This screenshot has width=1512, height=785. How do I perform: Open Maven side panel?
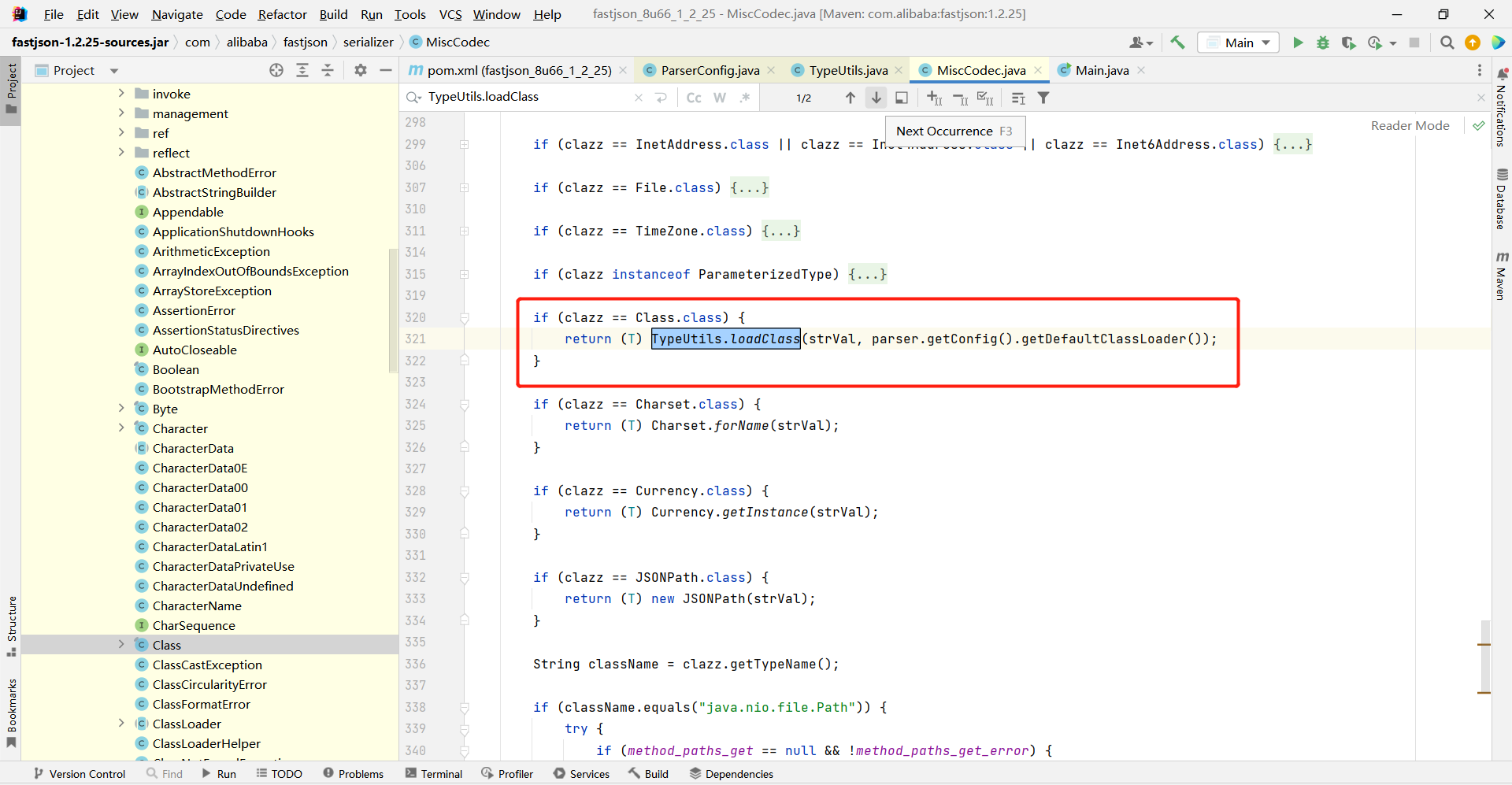click(1502, 276)
